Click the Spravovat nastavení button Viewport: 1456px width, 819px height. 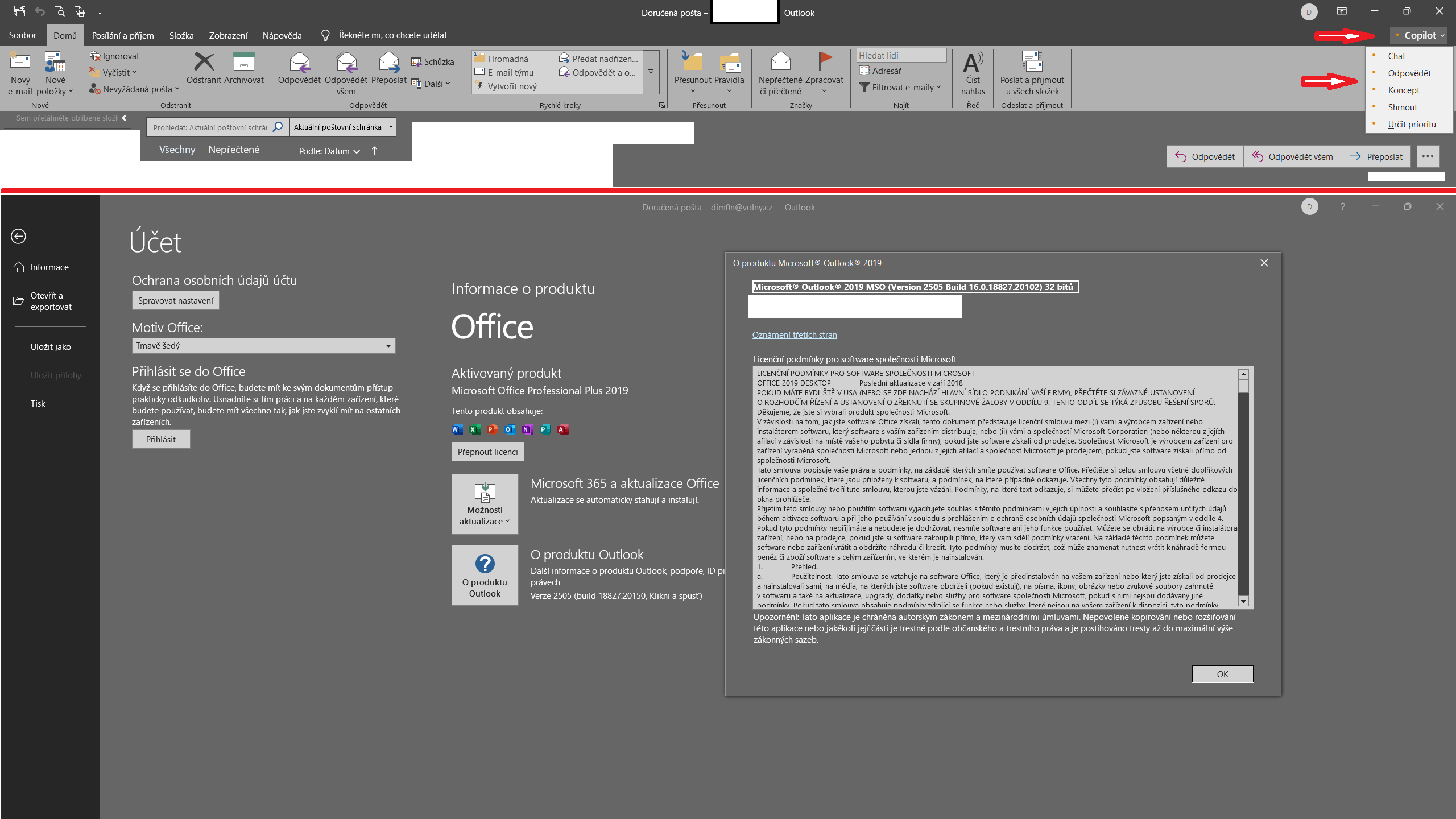tap(175, 300)
